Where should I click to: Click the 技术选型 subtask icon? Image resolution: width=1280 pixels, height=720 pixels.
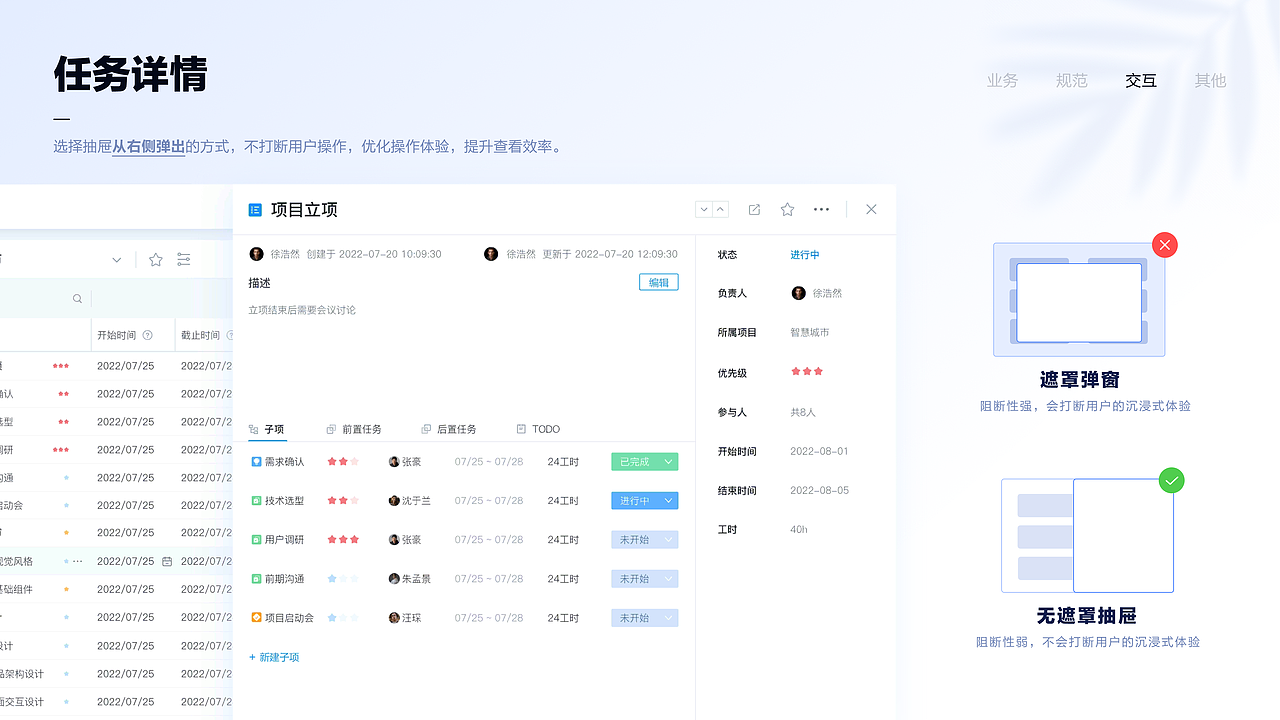click(256, 501)
